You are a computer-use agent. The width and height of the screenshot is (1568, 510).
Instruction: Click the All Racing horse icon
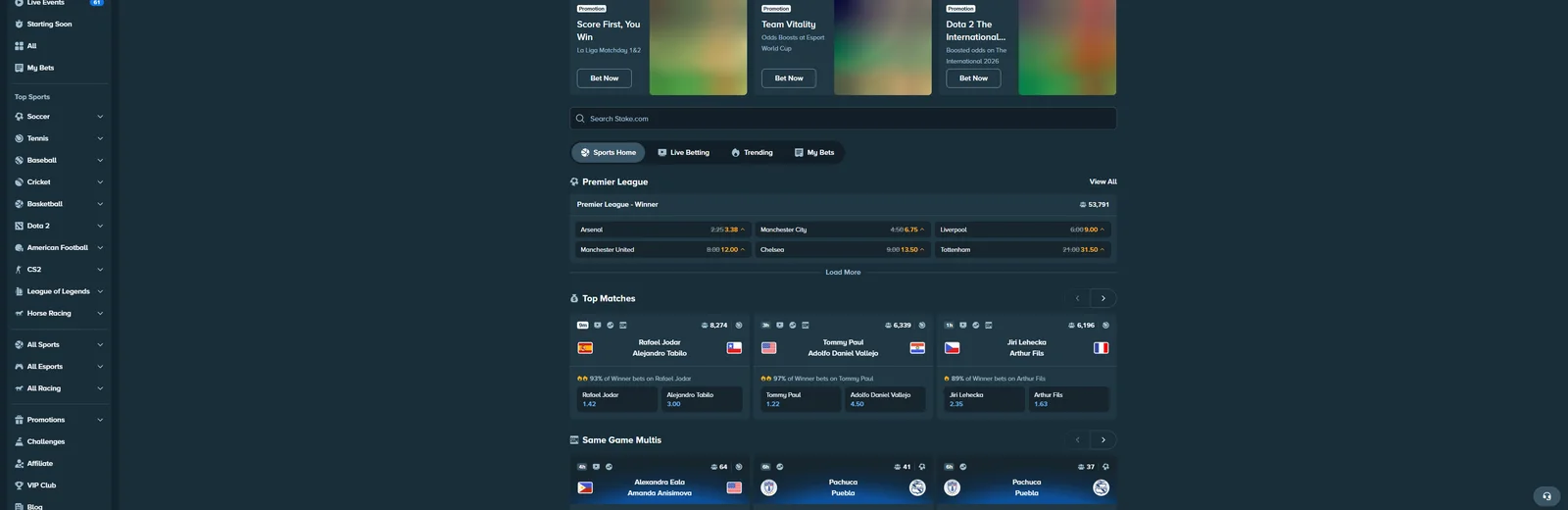(19, 388)
